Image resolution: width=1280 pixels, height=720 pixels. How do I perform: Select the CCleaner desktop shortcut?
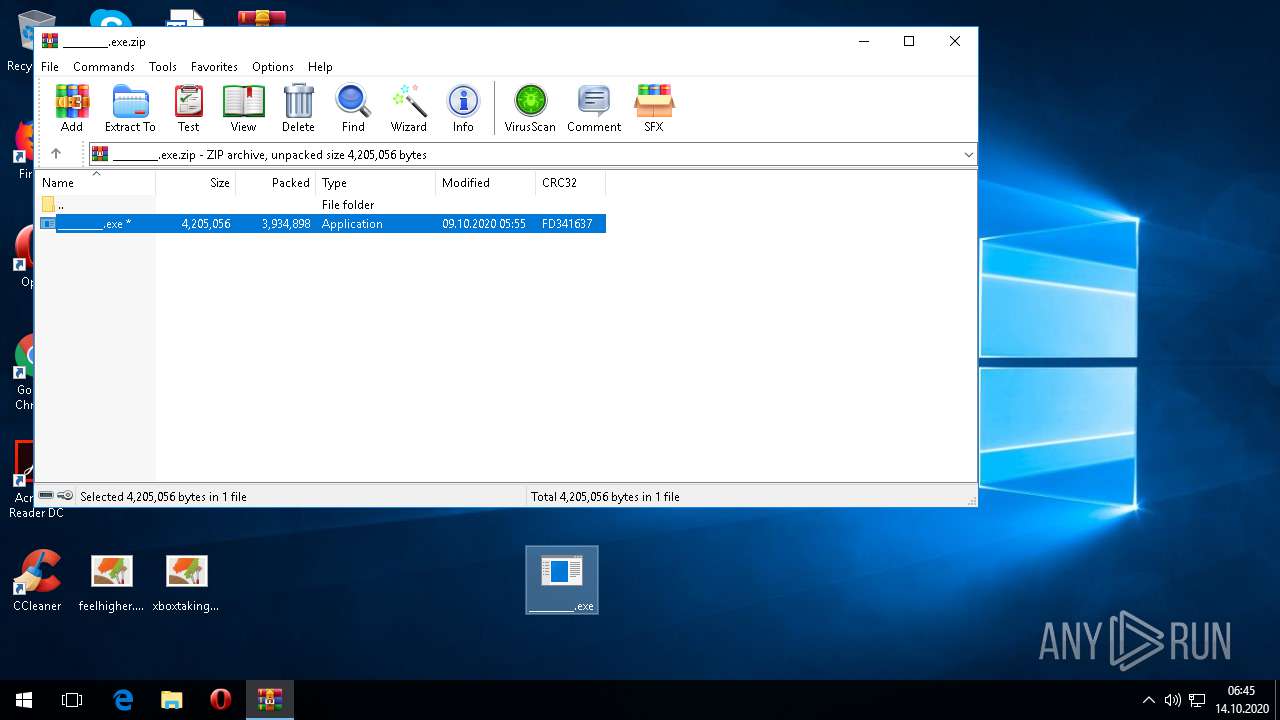pyautogui.click(x=37, y=581)
